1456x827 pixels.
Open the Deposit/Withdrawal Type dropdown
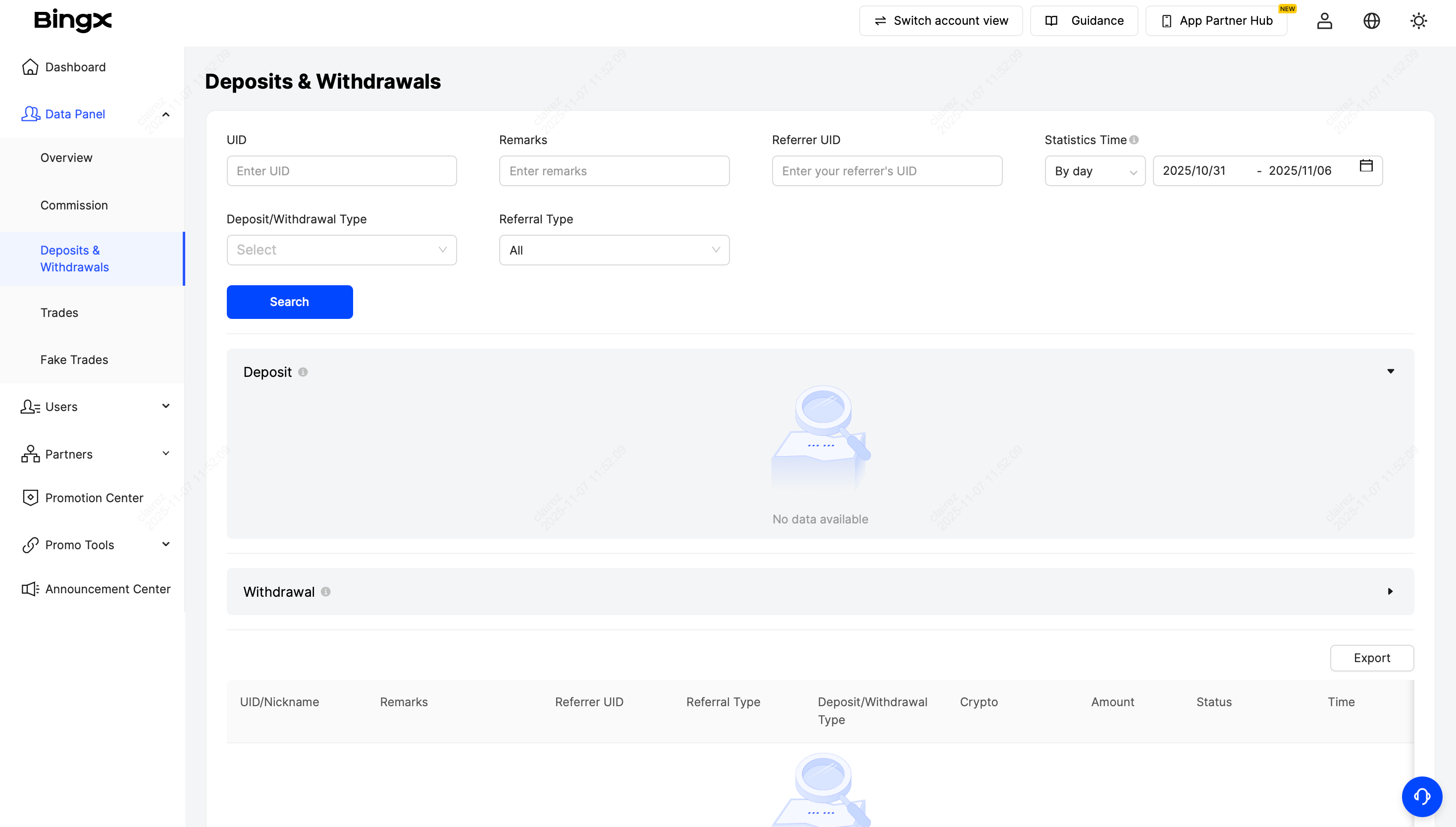point(341,250)
